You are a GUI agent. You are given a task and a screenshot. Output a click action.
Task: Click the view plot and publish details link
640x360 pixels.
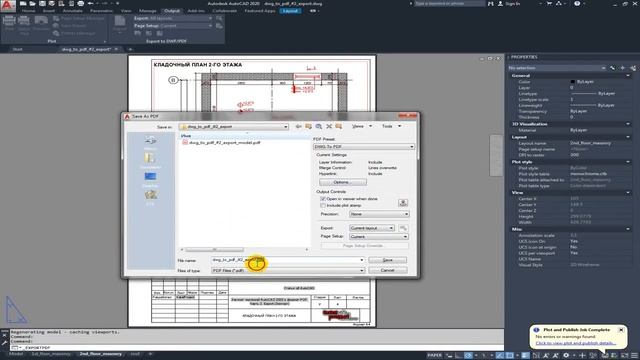click(576, 343)
